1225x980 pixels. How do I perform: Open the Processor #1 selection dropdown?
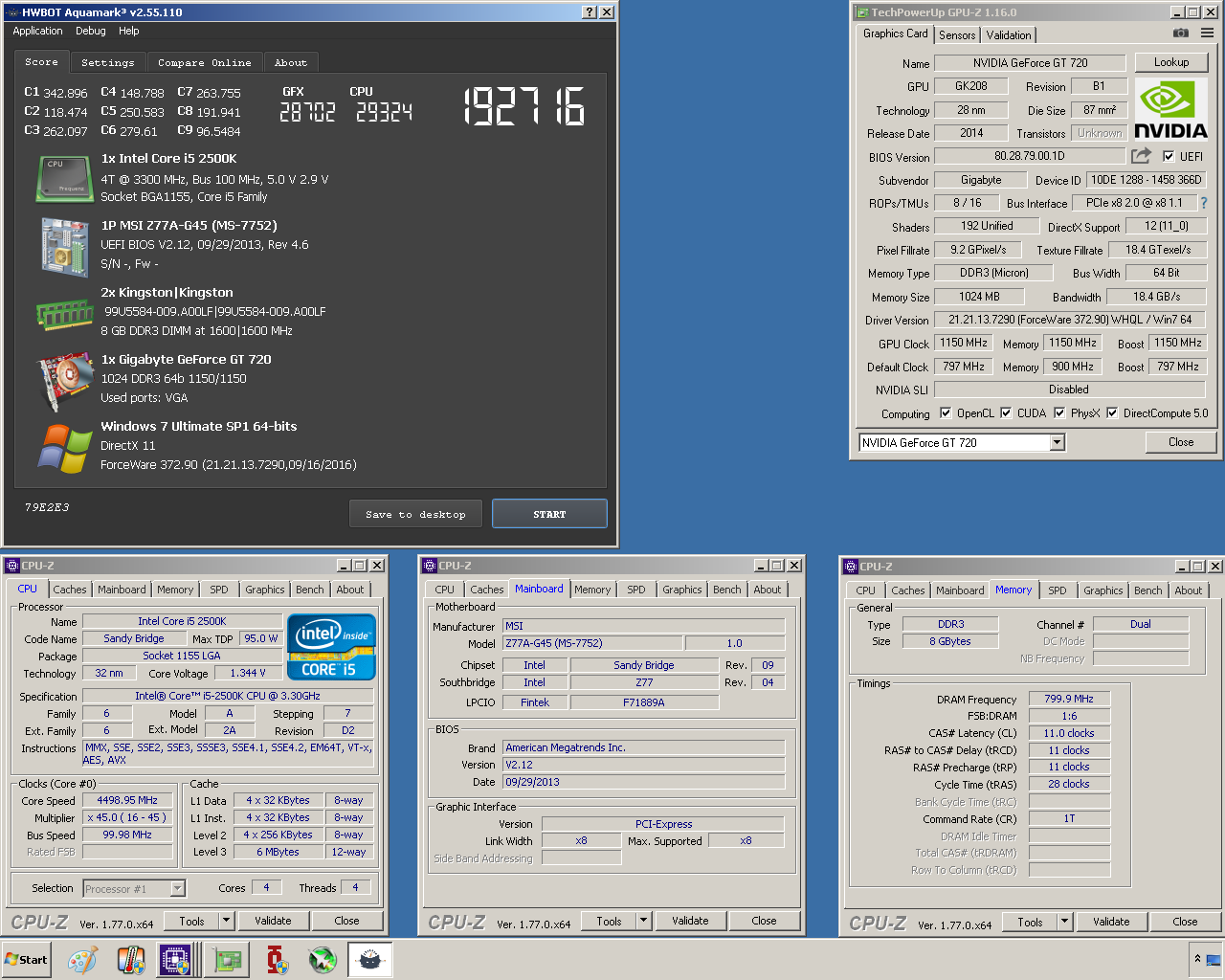pyautogui.click(x=177, y=889)
